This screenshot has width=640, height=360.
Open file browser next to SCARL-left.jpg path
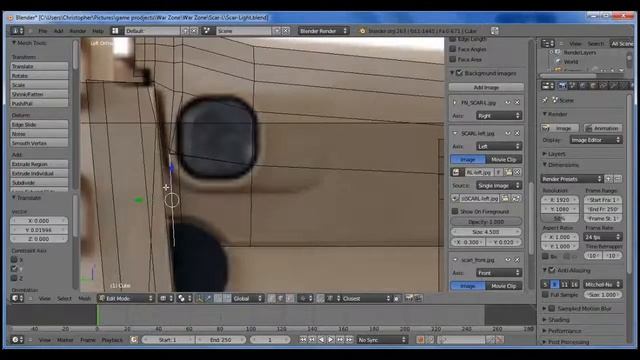[505, 198]
